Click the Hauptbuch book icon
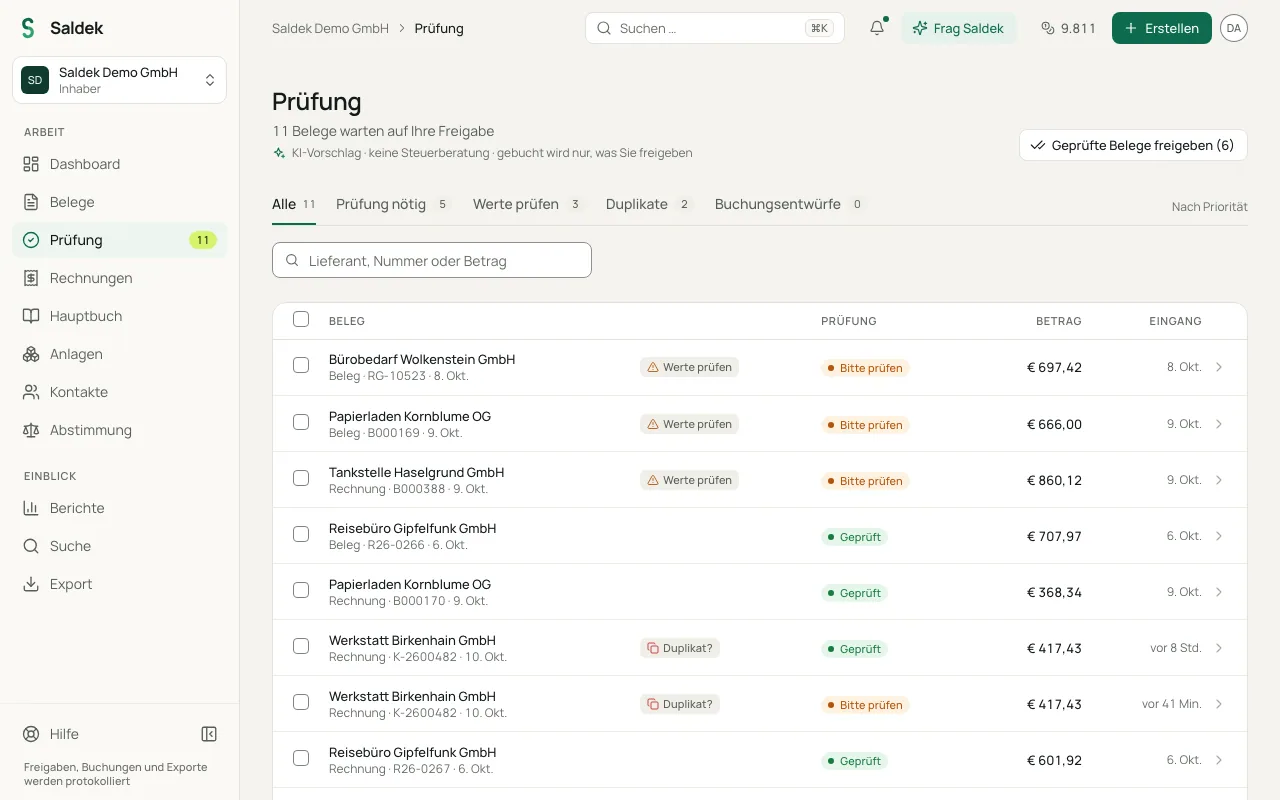 (x=31, y=316)
